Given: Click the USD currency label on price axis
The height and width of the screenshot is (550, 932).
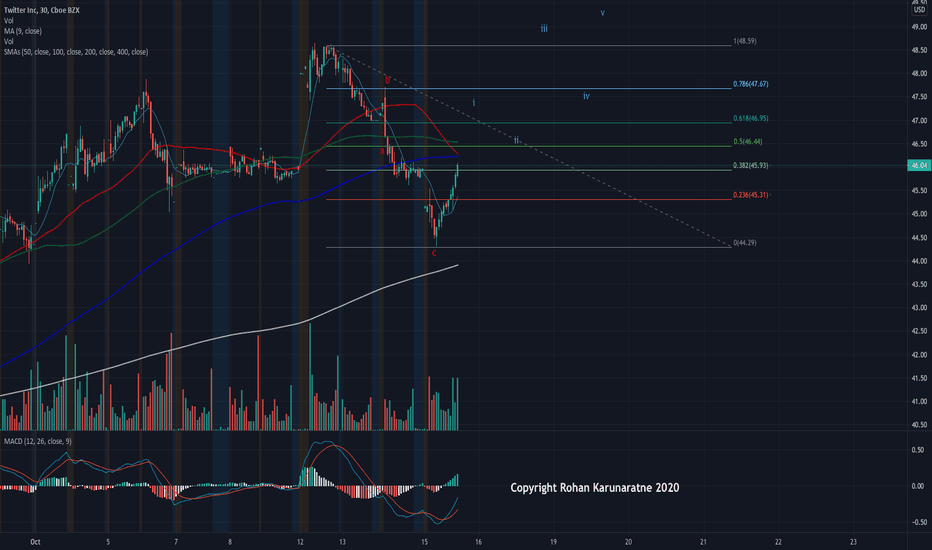Looking at the screenshot, I should [x=920, y=10].
